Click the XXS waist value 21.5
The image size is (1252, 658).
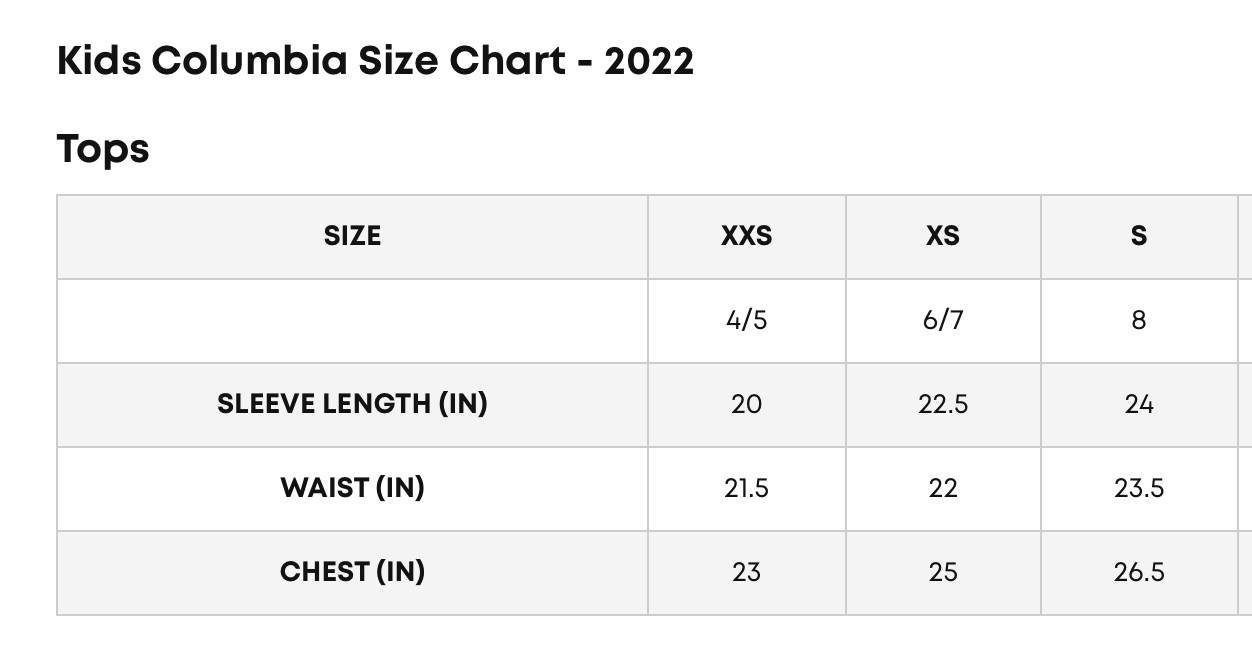click(x=746, y=488)
